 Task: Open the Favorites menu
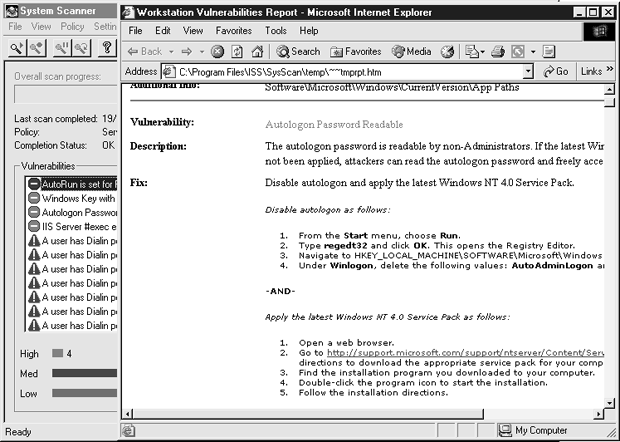click(233, 31)
